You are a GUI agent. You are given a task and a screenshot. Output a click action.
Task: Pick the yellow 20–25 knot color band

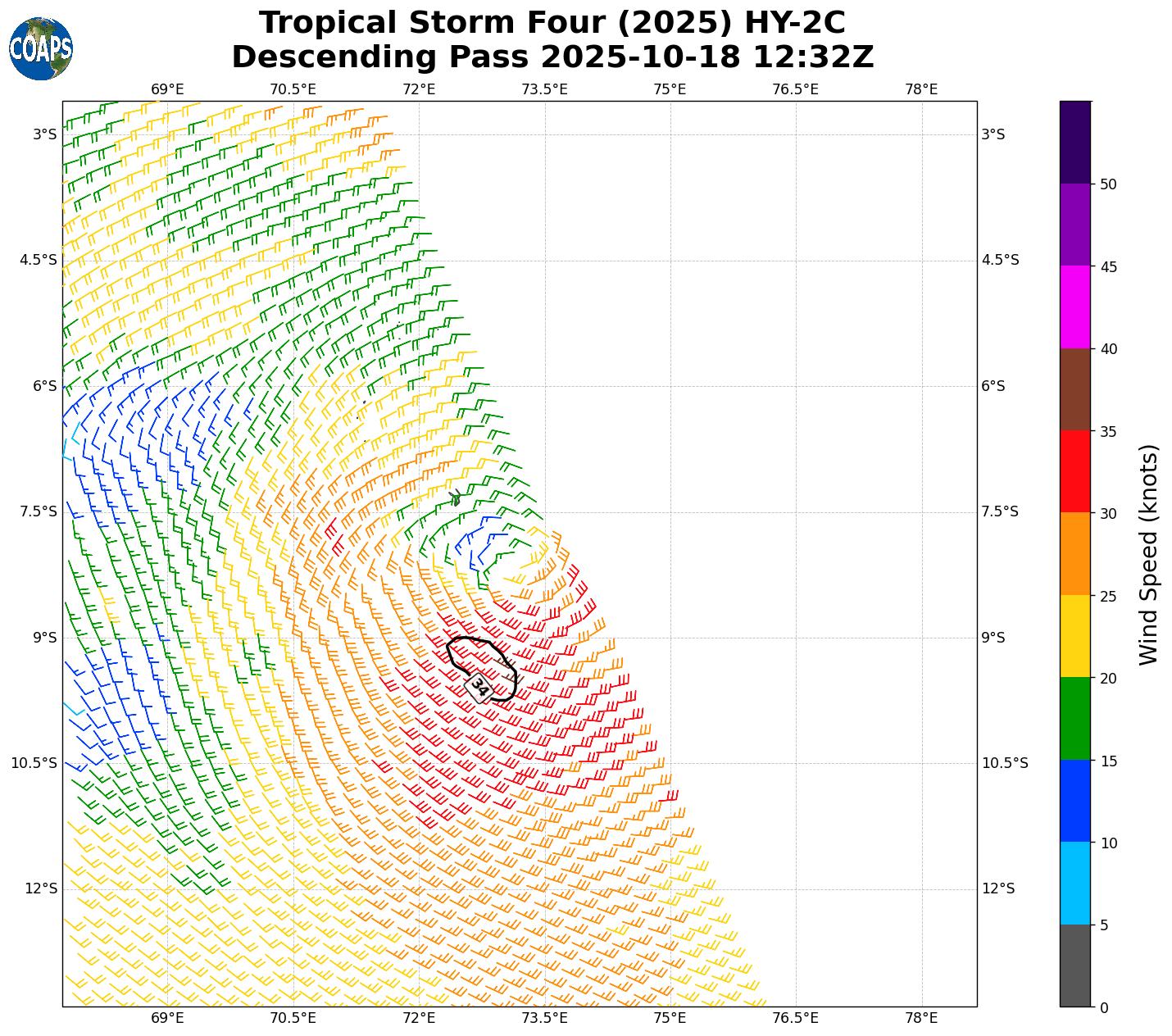tap(1074, 636)
